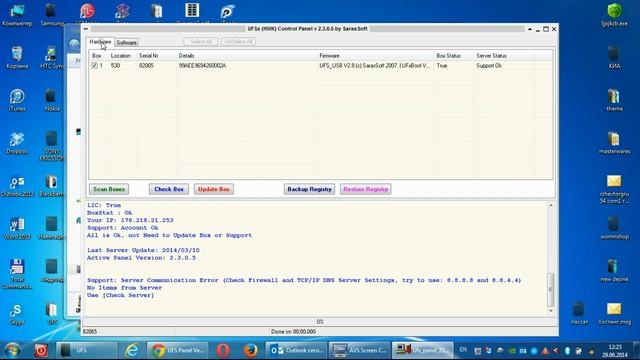Click the UnSelect All button
This screenshot has width=640, height=360.
coord(238,42)
